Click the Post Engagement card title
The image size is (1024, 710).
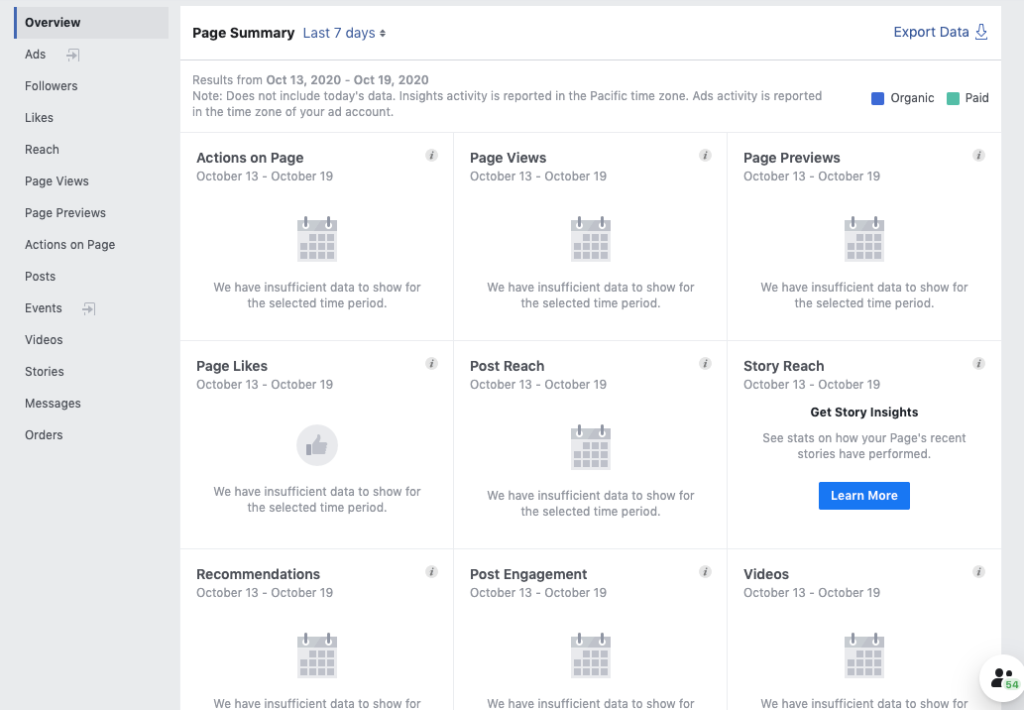pyautogui.click(x=528, y=574)
